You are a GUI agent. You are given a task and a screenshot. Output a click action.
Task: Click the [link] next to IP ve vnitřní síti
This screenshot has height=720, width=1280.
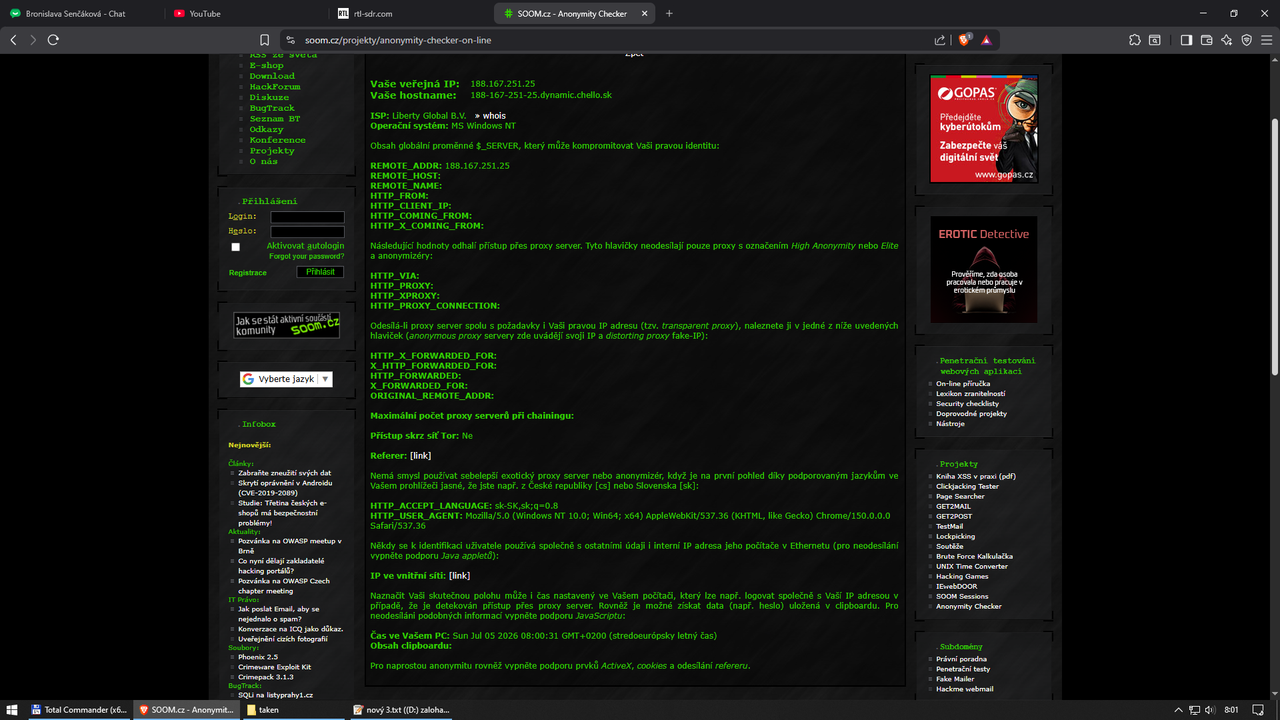[x=459, y=576]
